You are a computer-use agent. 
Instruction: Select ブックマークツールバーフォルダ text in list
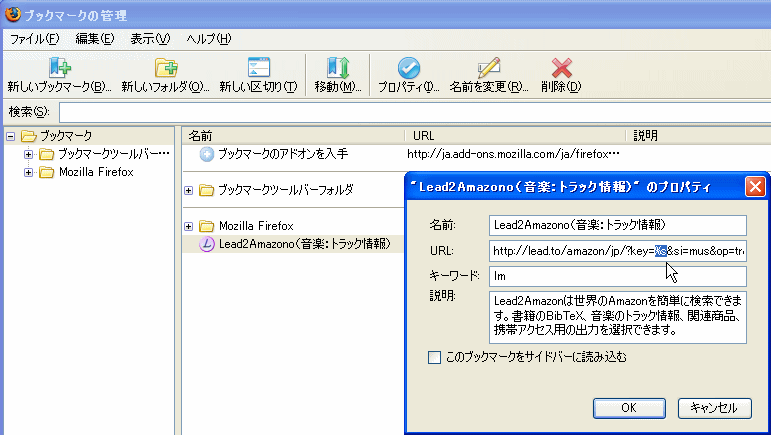pyautogui.click(x=286, y=190)
